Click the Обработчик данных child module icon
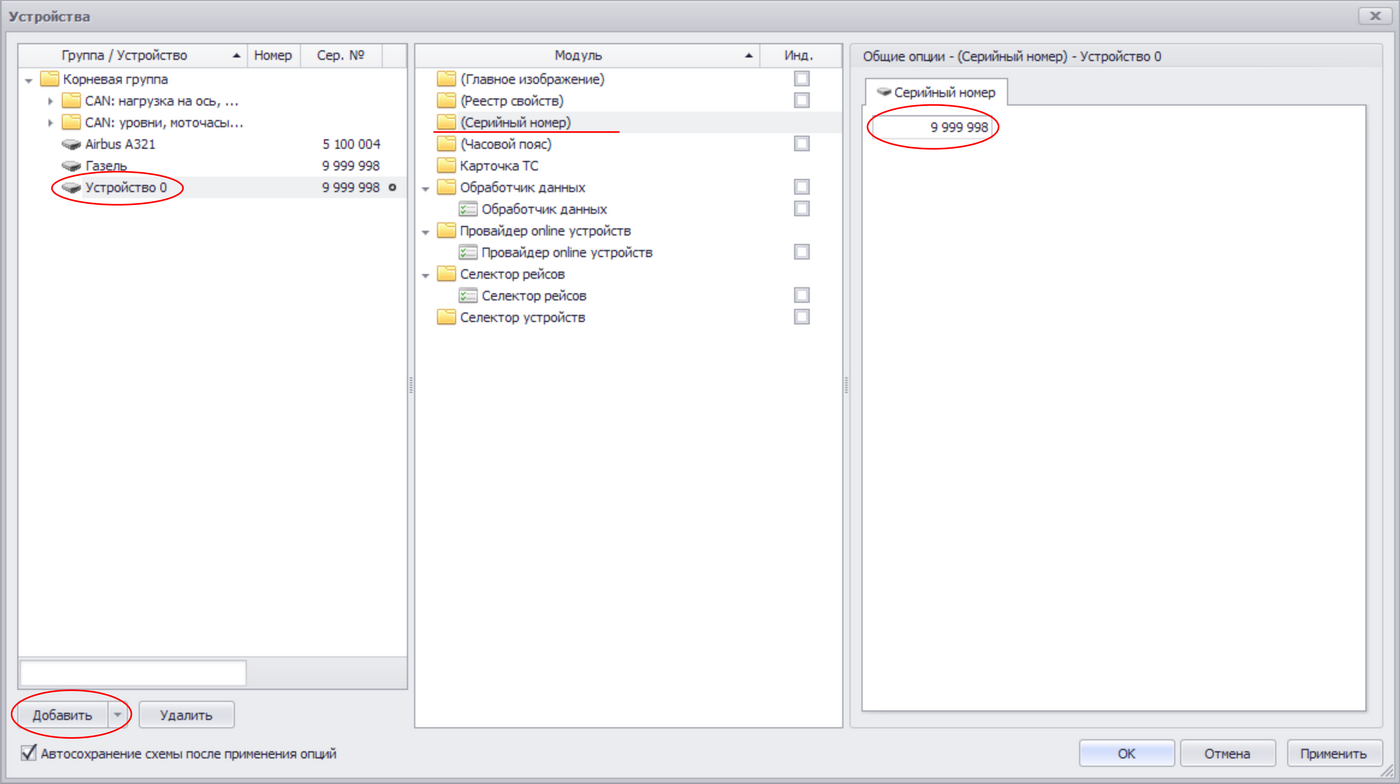This screenshot has height=784, width=1400. [468, 209]
